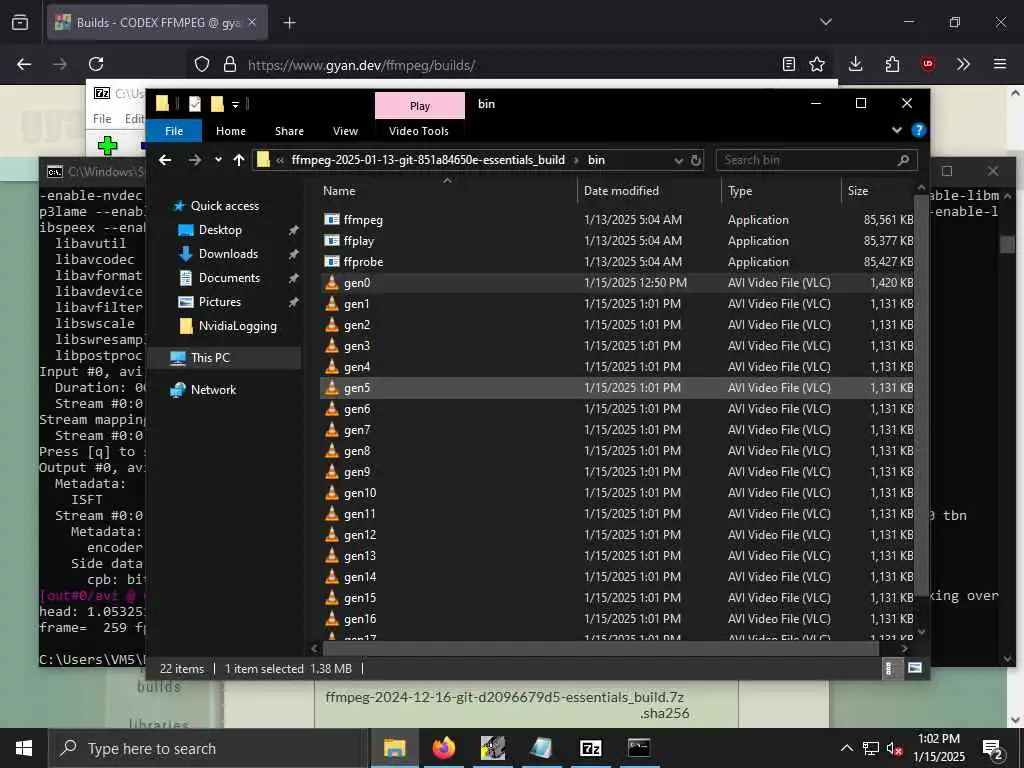Customize Quick Access Toolbar dropdown
The image size is (1024, 768).
click(x=235, y=104)
